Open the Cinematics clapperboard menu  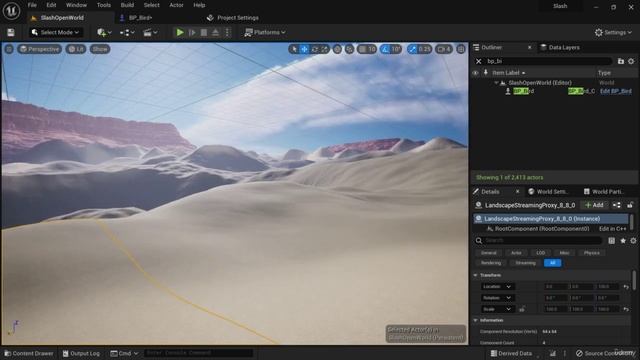pyautogui.click(x=150, y=33)
